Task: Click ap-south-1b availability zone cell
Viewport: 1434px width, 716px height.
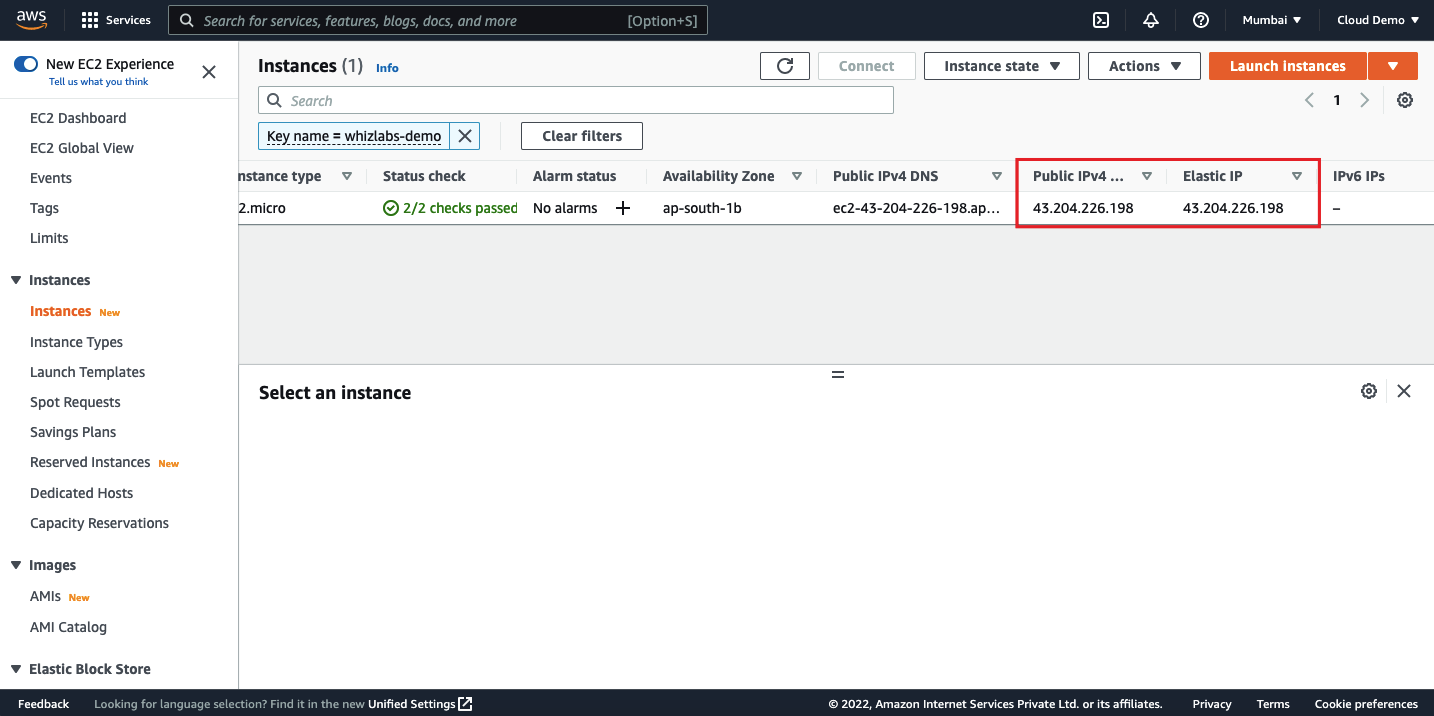Action: (702, 208)
